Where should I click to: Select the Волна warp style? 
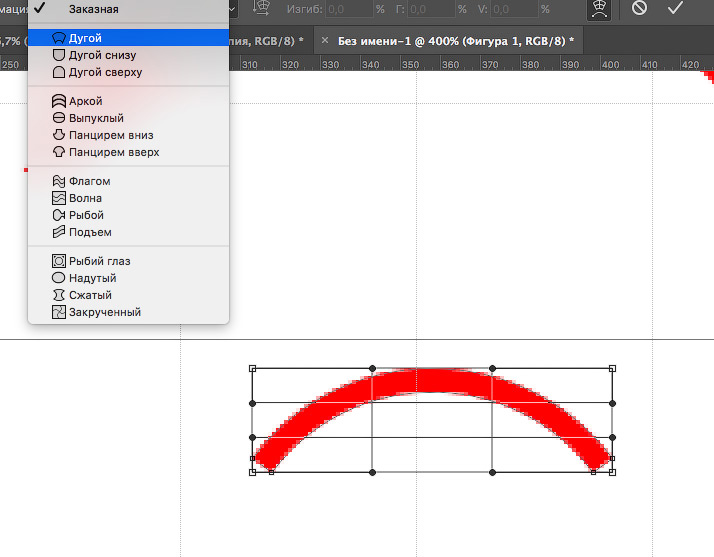click(128, 198)
